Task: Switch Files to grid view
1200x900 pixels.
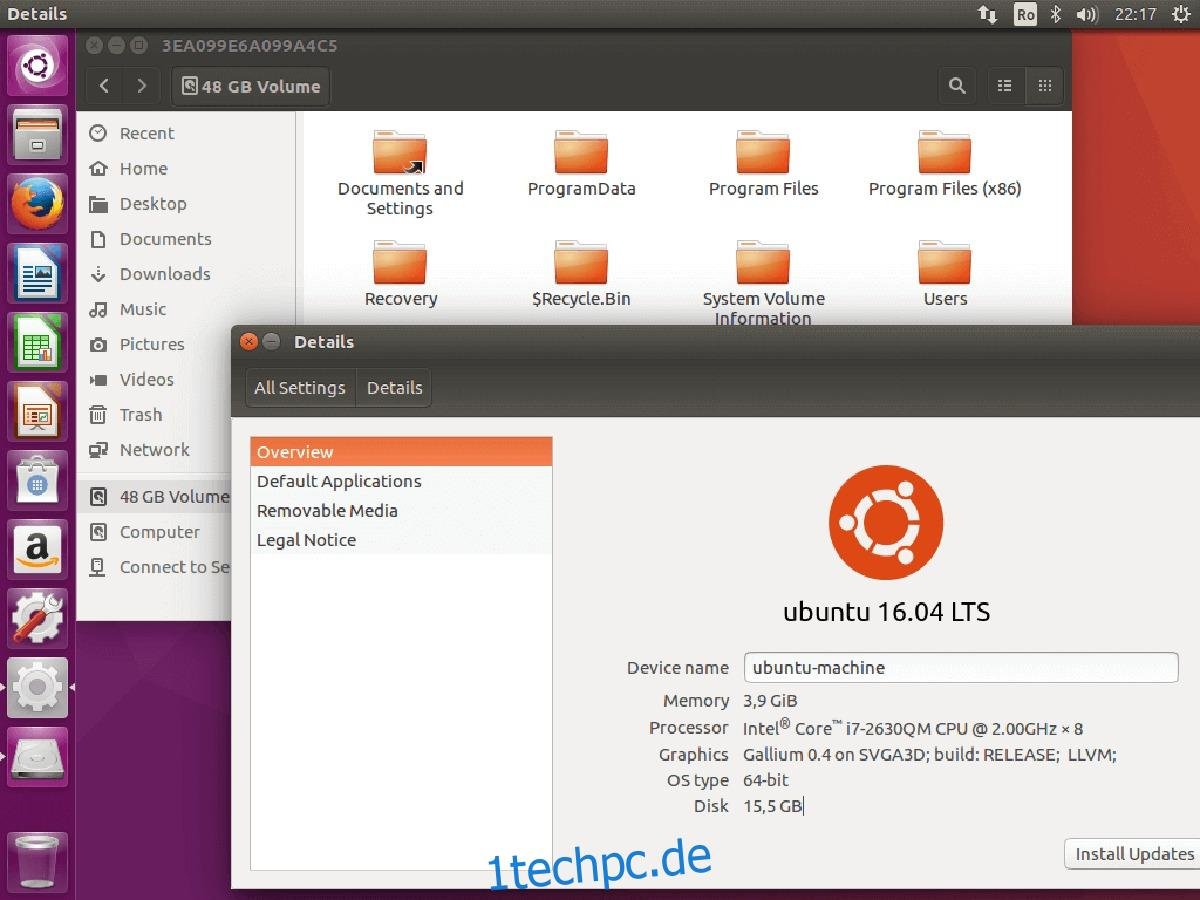Action: coord(1045,86)
